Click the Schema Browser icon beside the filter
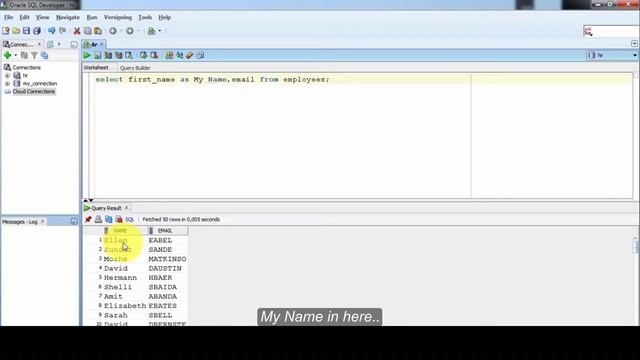 click(44, 56)
